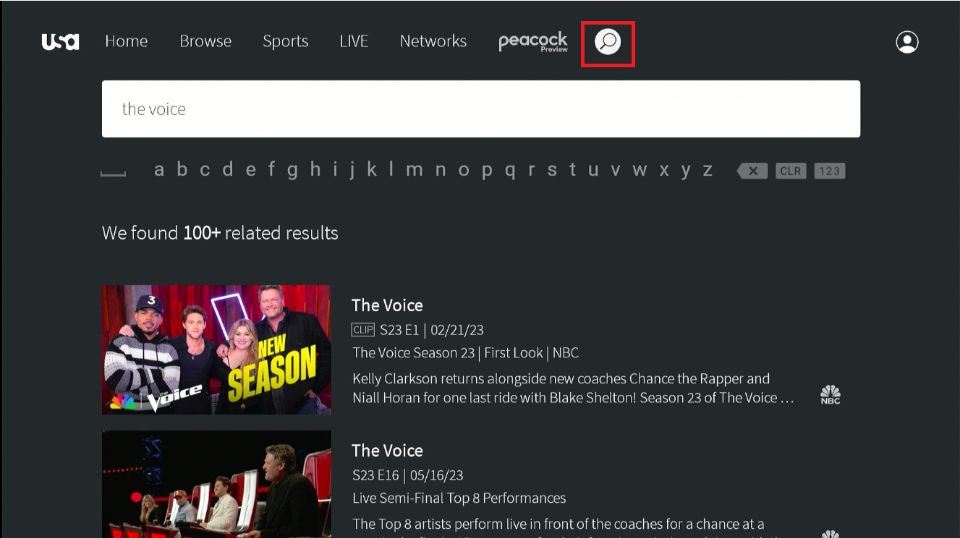Go to the Sports section
The image size is (960, 538).
pos(285,42)
